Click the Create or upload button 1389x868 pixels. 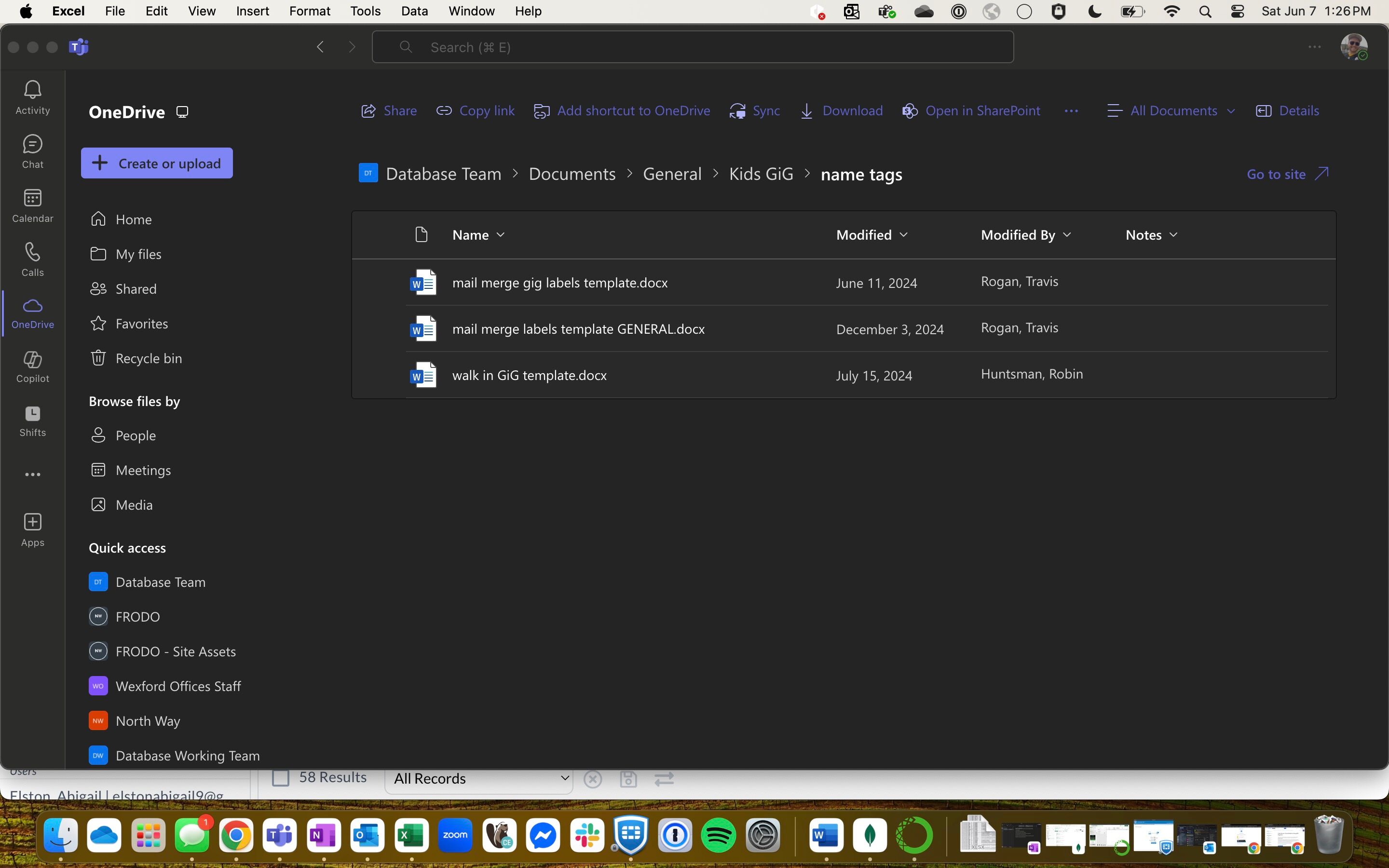click(157, 163)
